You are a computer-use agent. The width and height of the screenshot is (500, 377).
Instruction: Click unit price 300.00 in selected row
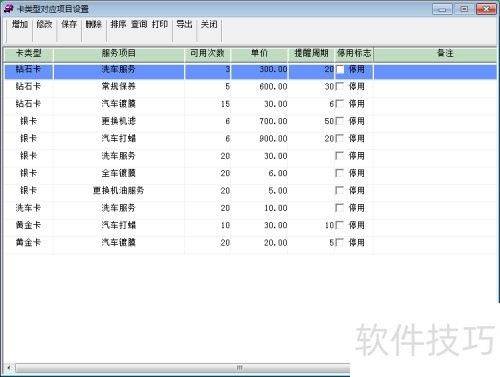[x=259, y=72]
